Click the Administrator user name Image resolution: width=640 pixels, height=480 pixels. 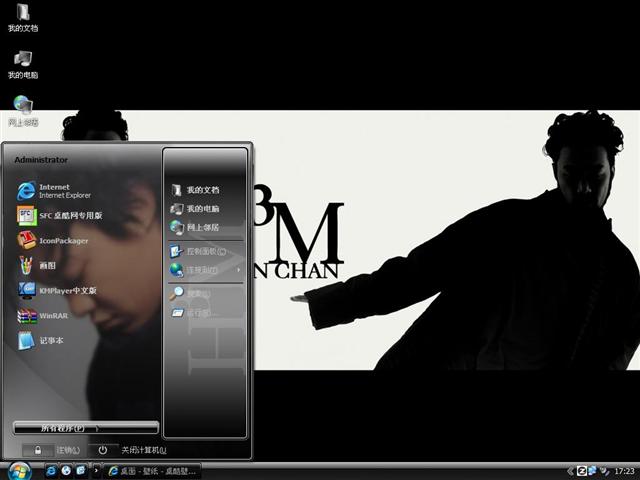tap(41, 160)
